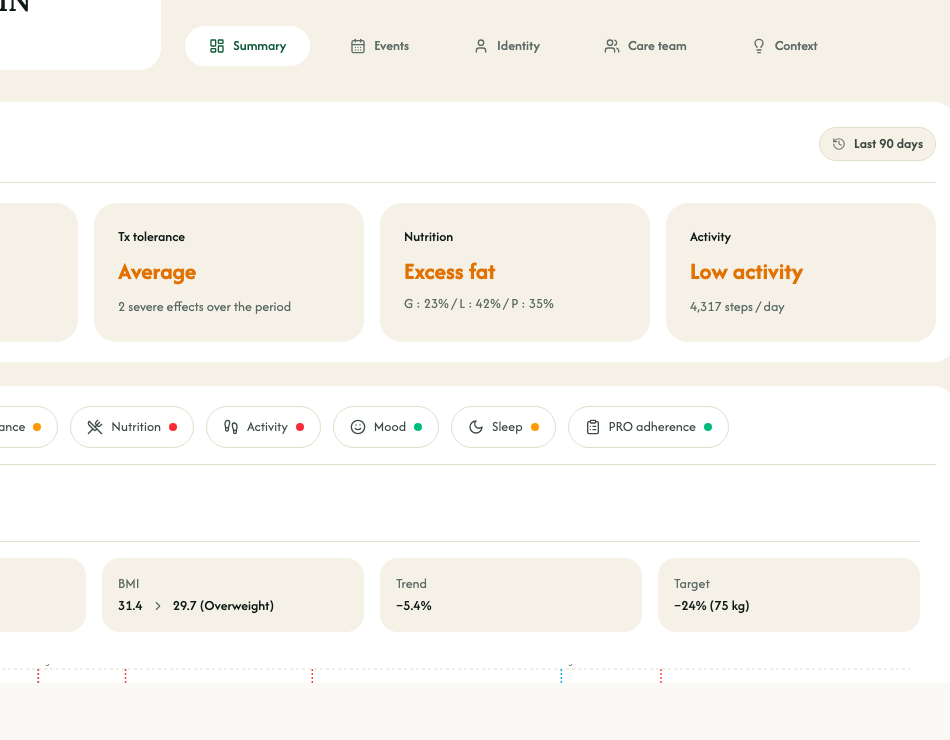Click '2 severe effects over the period' text

[x=205, y=307]
